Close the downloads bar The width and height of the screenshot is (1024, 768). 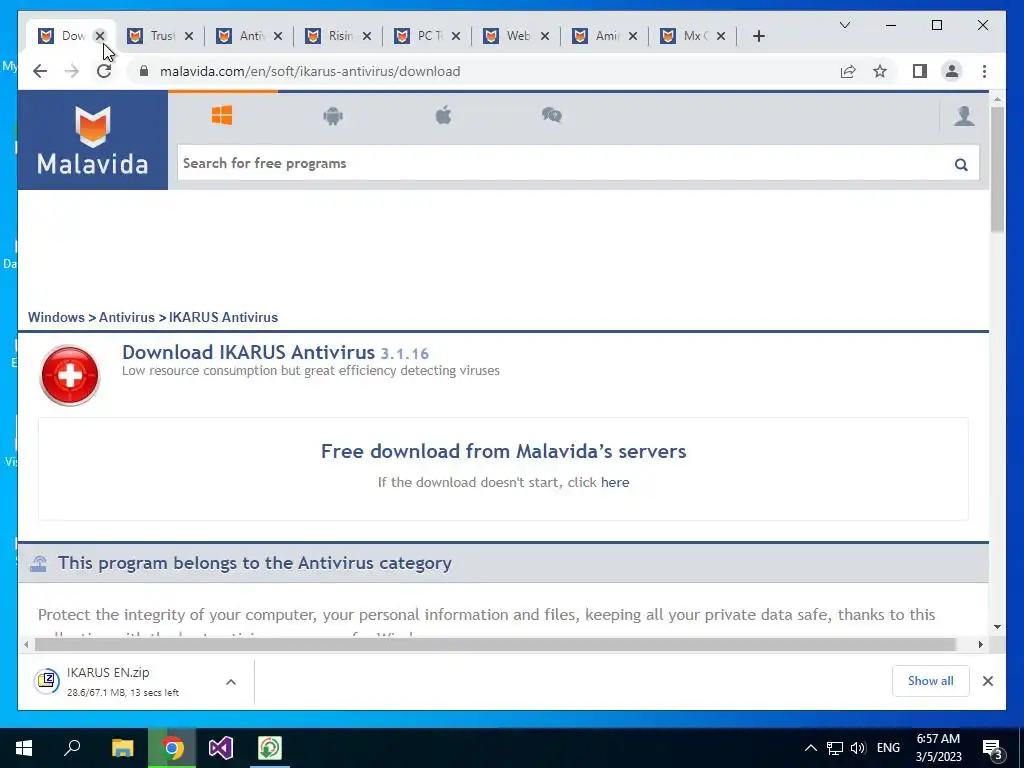(x=988, y=681)
